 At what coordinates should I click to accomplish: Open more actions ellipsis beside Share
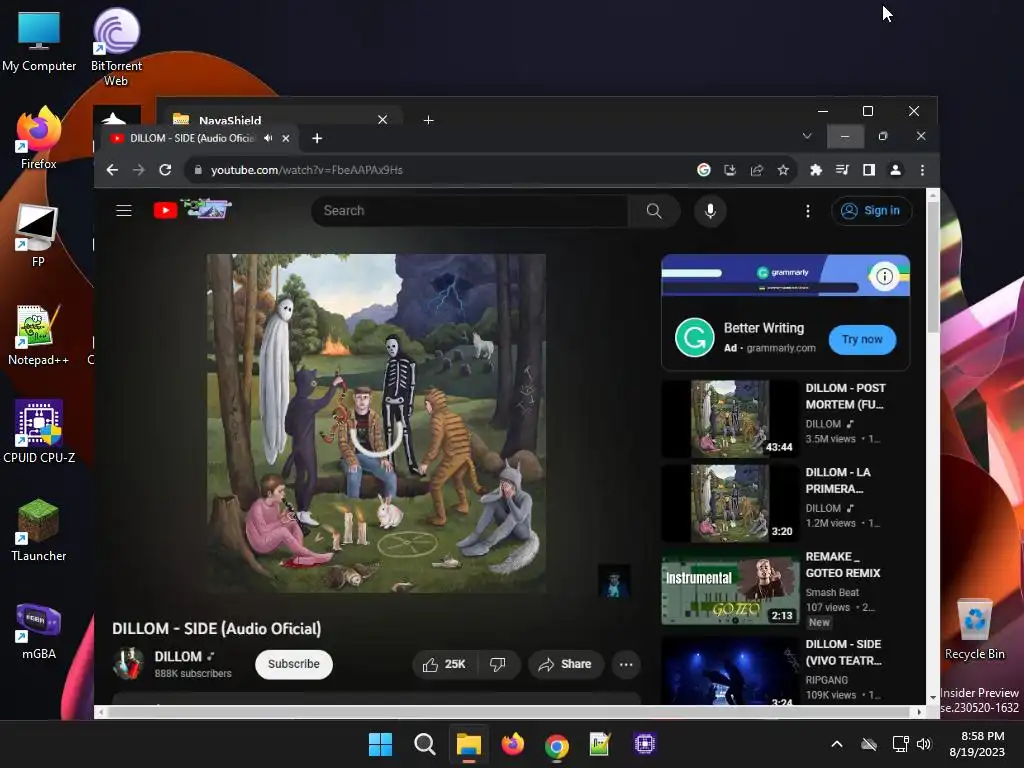[x=626, y=664]
